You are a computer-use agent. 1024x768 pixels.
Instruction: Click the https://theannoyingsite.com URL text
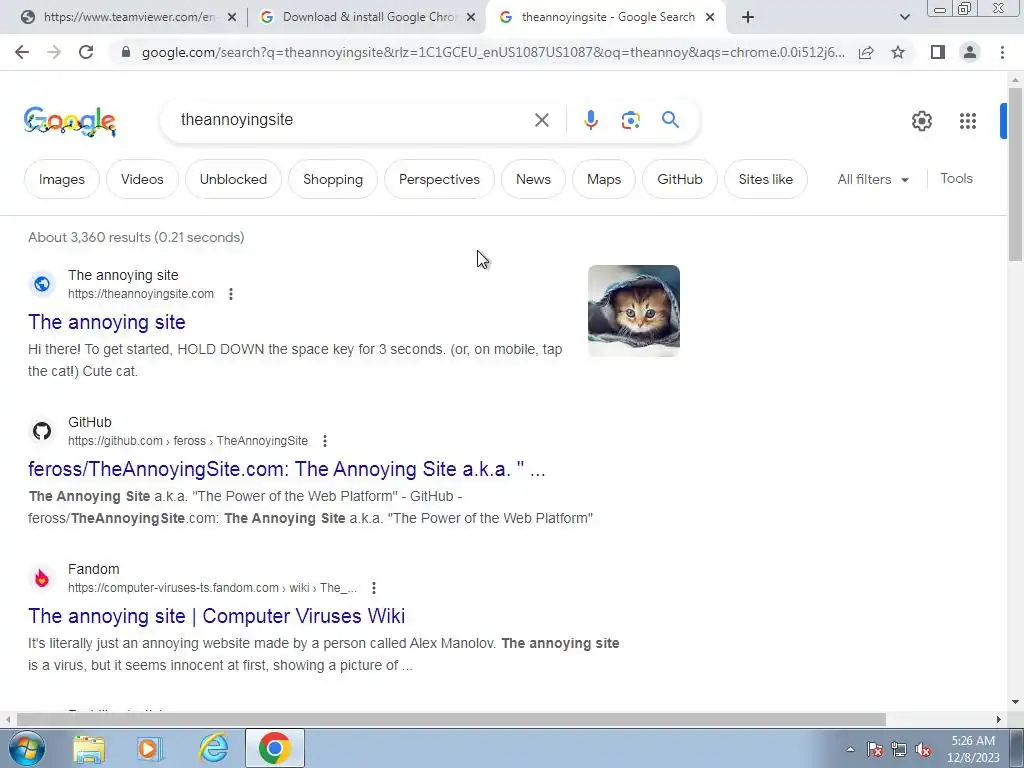pyautogui.click(x=141, y=294)
